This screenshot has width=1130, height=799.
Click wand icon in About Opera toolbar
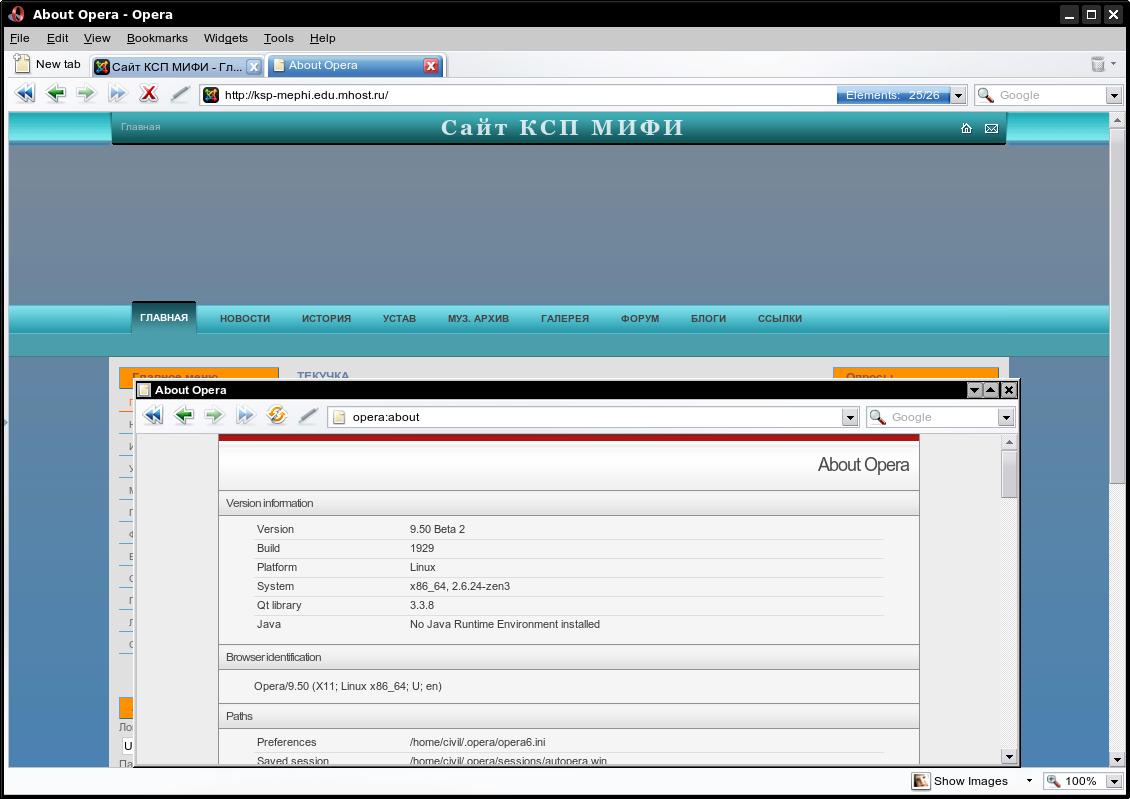(308, 416)
